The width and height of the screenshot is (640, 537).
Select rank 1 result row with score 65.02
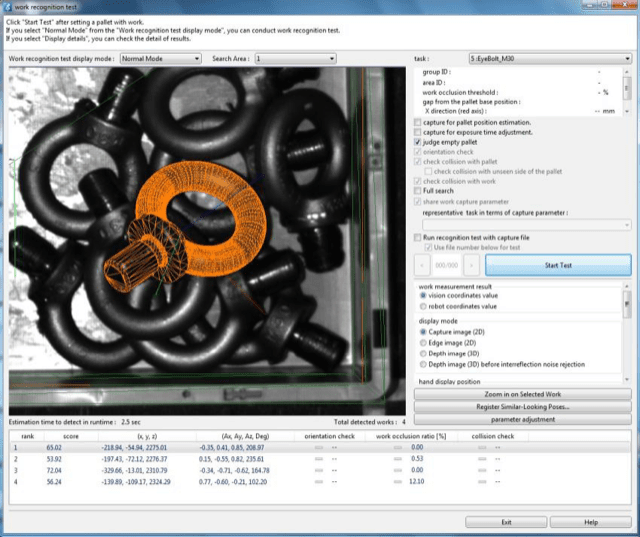[x=320, y=448]
